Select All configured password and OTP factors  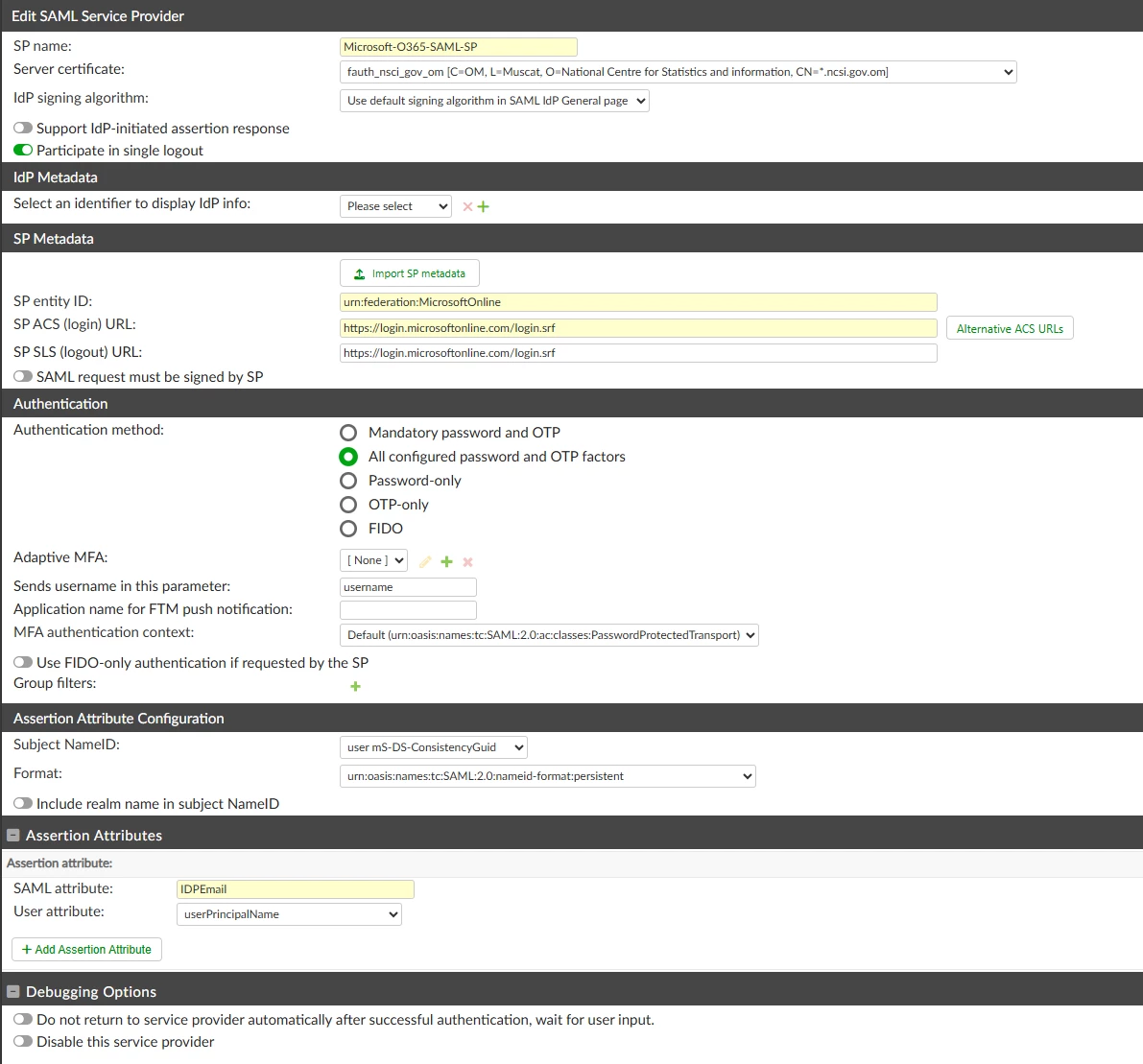click(x=348, y=457)
